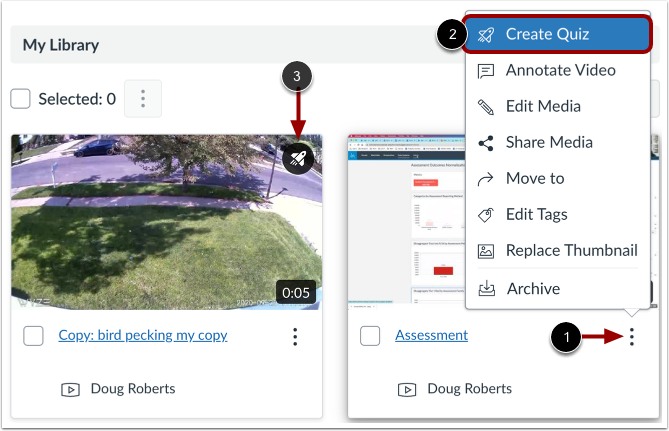Select Replace Thumbnail in the menu
Viewport: 669px width, 431px height.
pos(557,250)
